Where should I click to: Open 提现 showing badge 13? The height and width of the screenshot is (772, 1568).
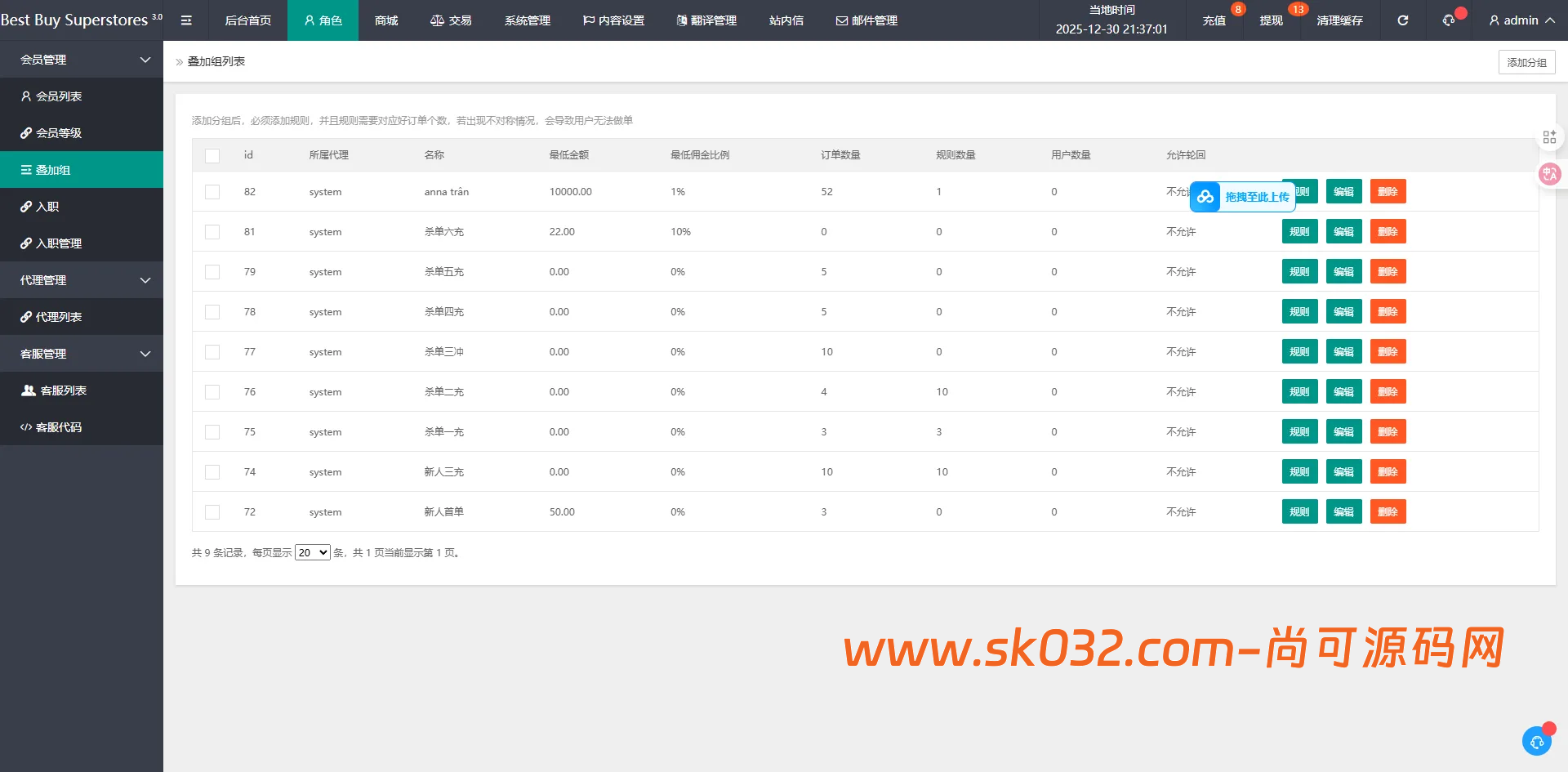1271,20
